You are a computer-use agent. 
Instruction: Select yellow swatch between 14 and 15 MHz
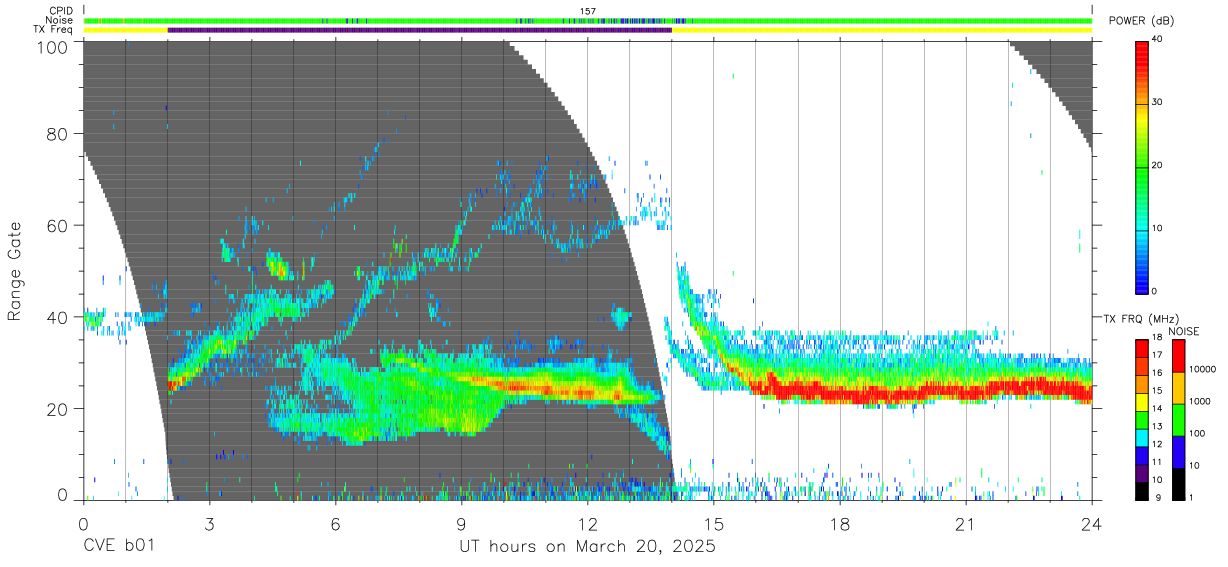point(1143,401)
